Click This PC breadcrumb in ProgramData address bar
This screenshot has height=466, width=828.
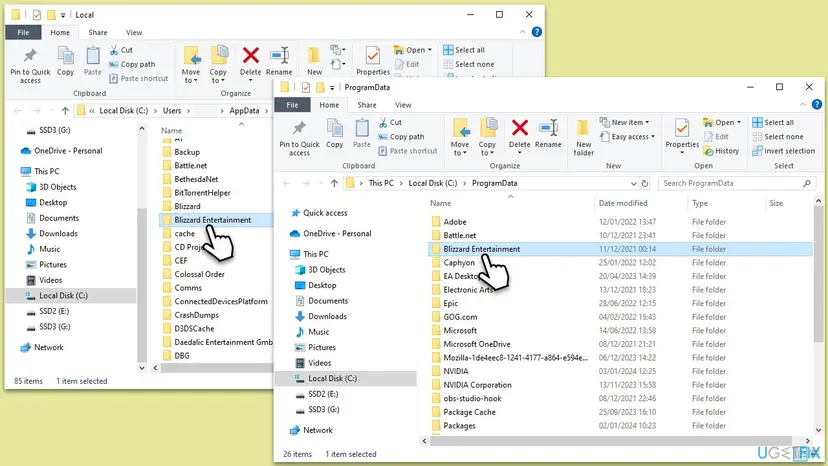pos(381,183)
